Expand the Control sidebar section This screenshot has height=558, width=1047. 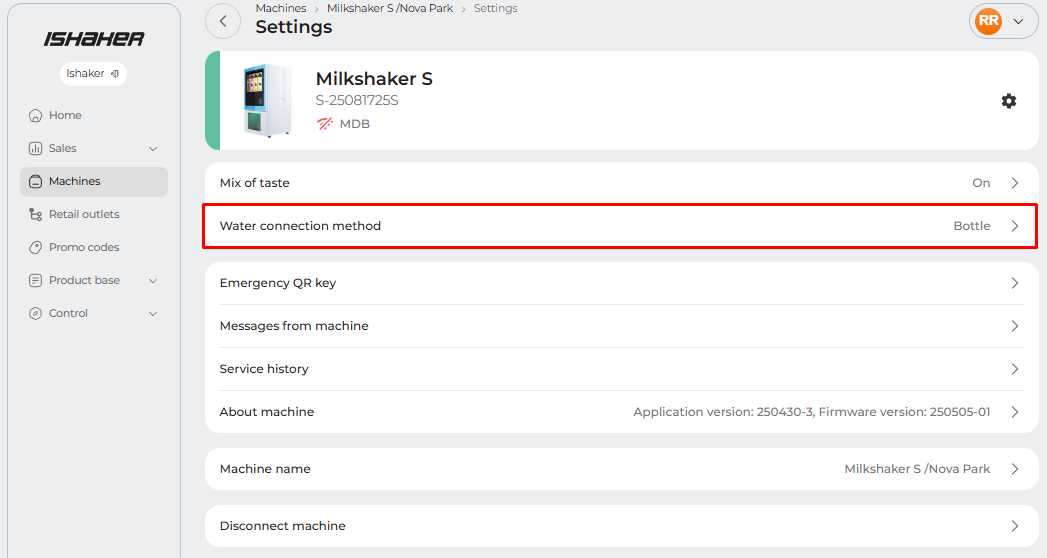tap(153, 313)
